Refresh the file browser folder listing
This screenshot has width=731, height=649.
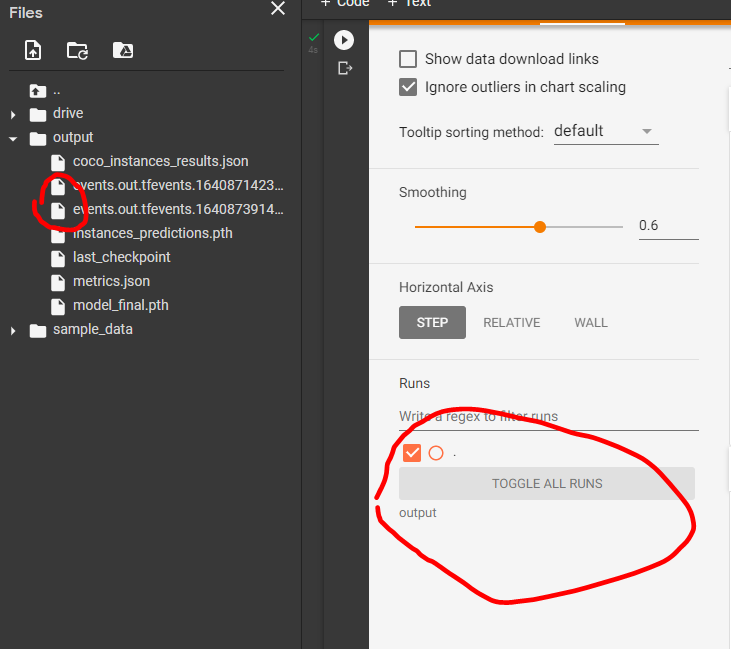click(77, 50)
